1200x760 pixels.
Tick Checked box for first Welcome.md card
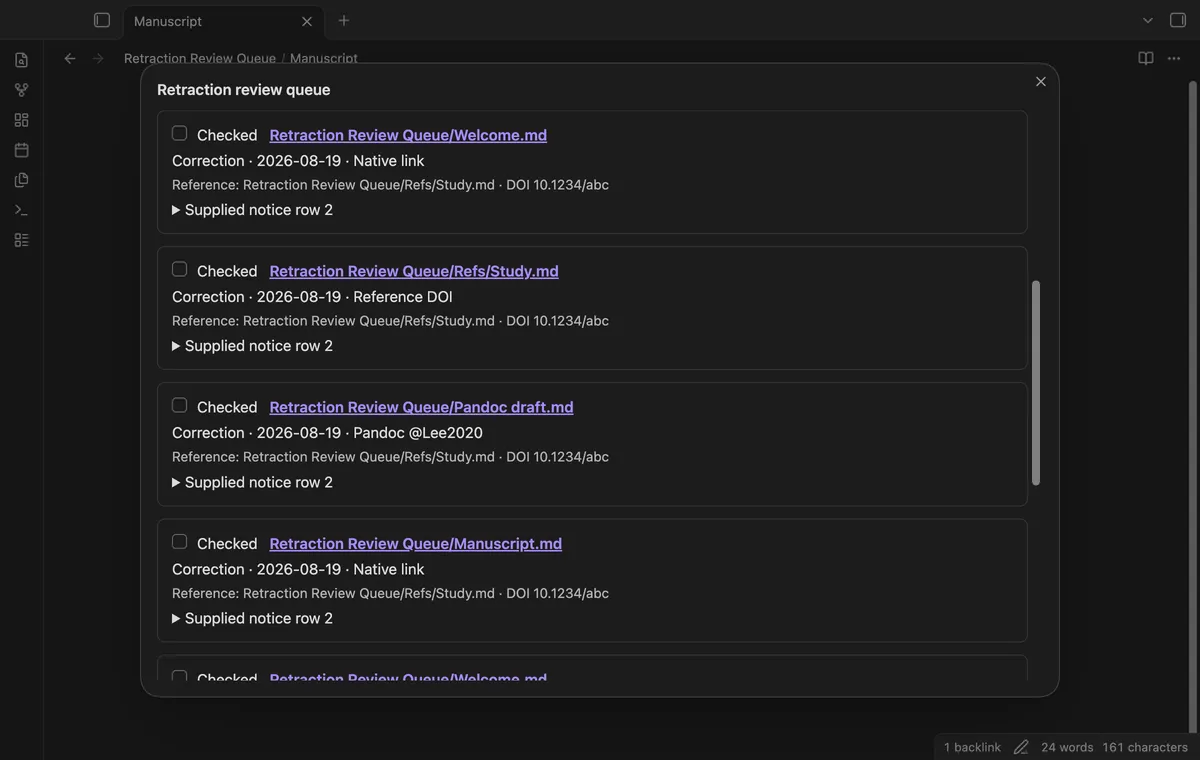click(x=179, y=133)
